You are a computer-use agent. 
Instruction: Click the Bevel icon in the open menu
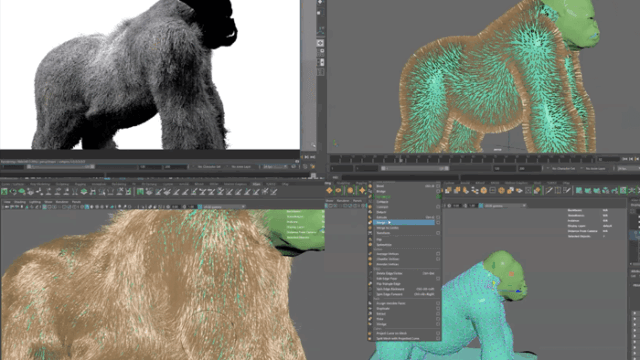370,186
